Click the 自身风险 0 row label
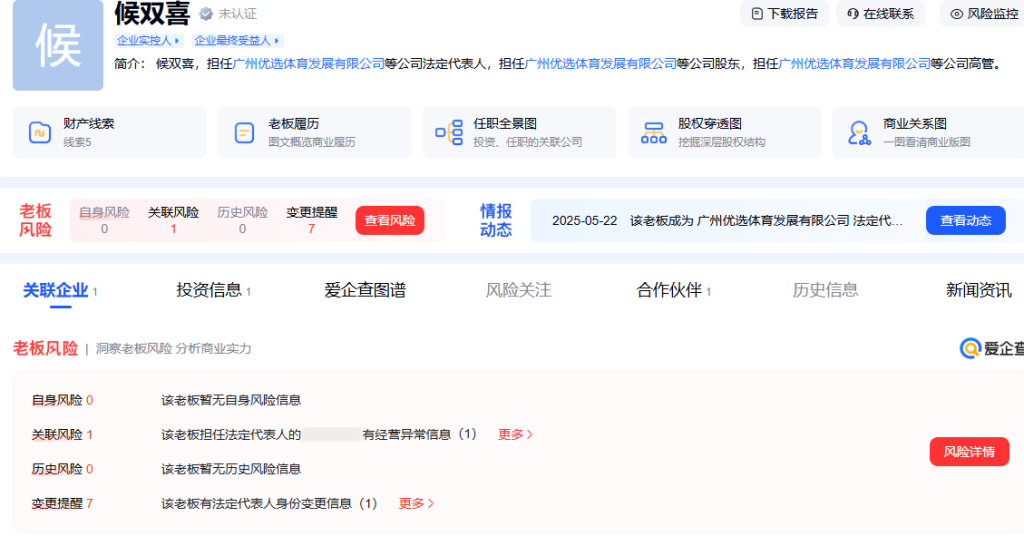 coord(62,400)
